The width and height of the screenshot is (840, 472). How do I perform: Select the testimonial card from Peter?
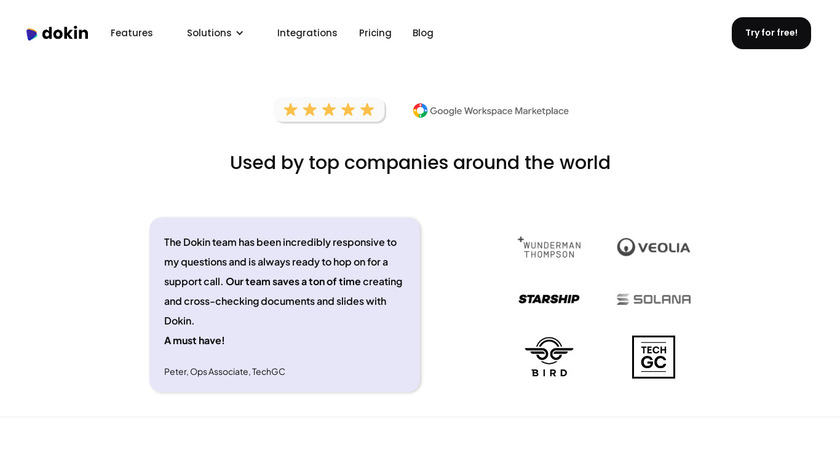(285, 305)
